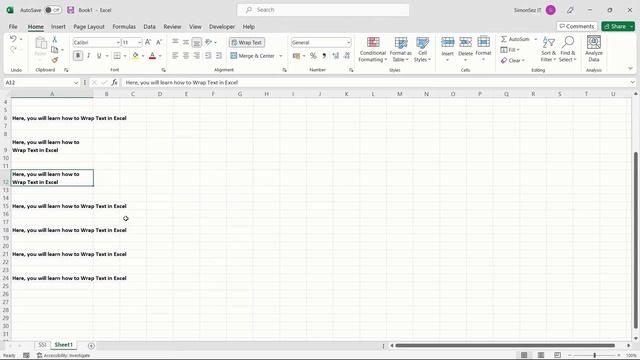This screenshot has height=360, width=640.
Task: Click the Undo arrow icon
Action: (13, 39)
